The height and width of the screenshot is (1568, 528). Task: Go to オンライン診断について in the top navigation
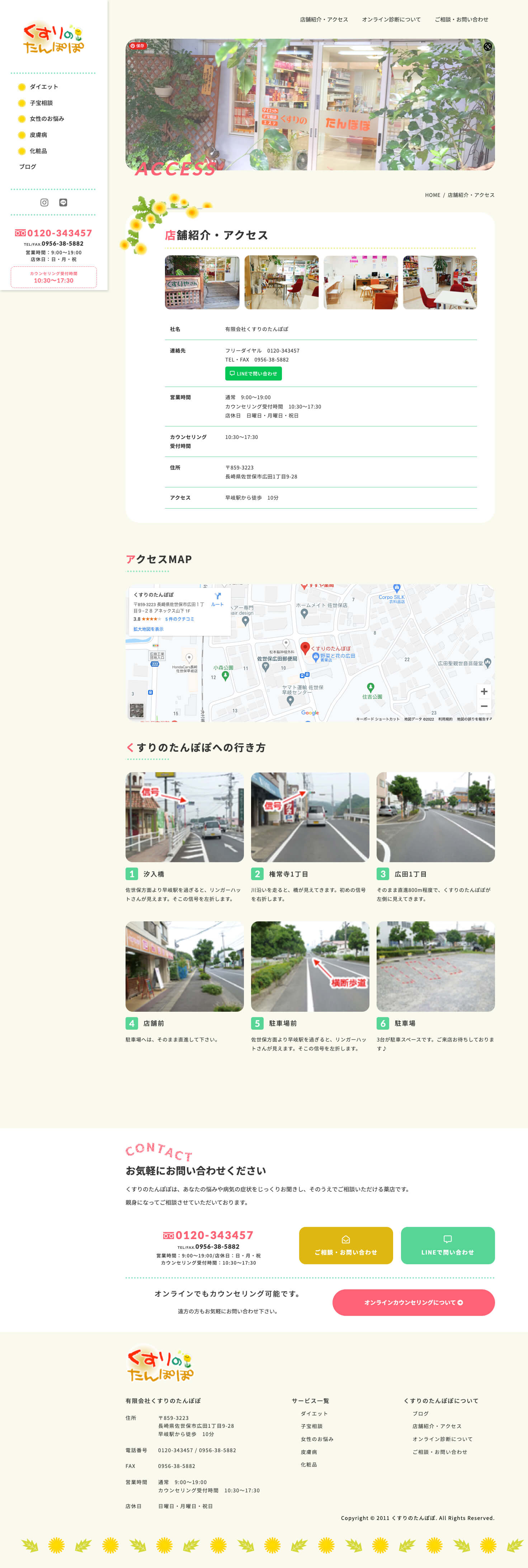392,19
